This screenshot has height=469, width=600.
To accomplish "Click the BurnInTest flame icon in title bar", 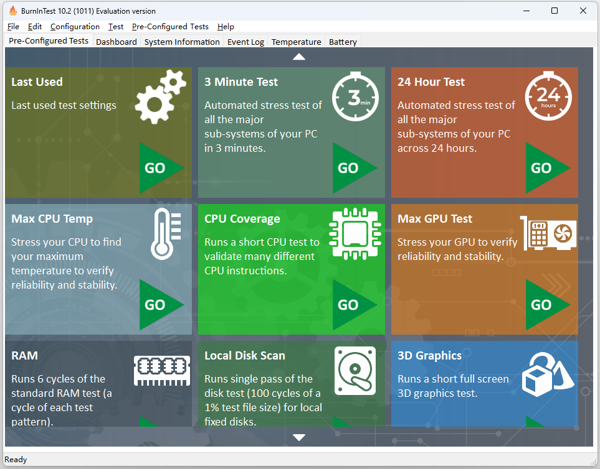I will pos(10,10).
